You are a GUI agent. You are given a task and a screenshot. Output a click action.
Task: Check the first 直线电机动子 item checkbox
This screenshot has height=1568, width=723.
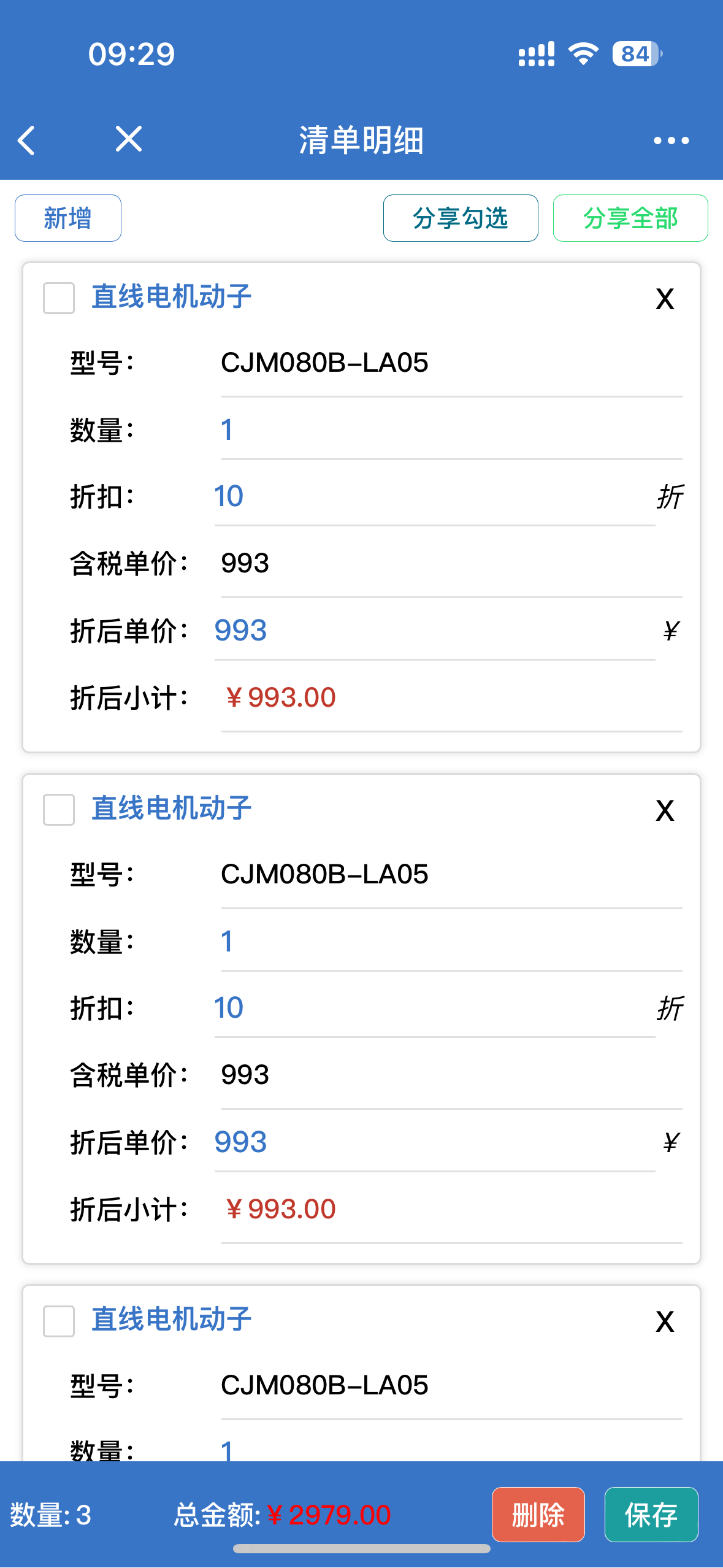point(59,298)
